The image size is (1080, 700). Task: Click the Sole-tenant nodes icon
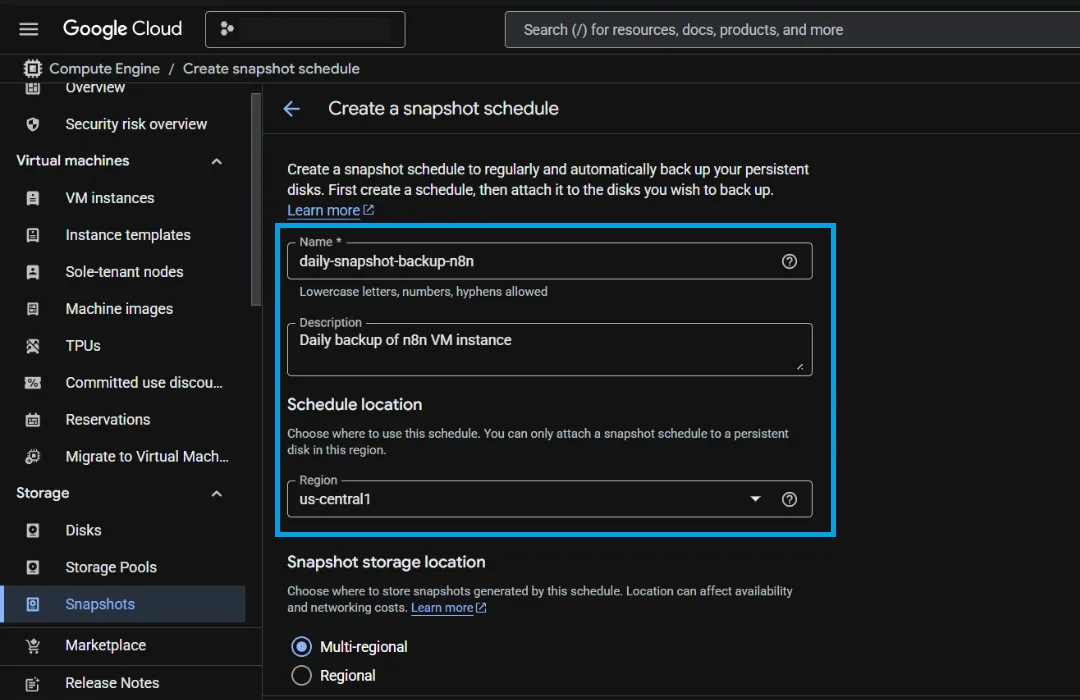tap(32, 272)
